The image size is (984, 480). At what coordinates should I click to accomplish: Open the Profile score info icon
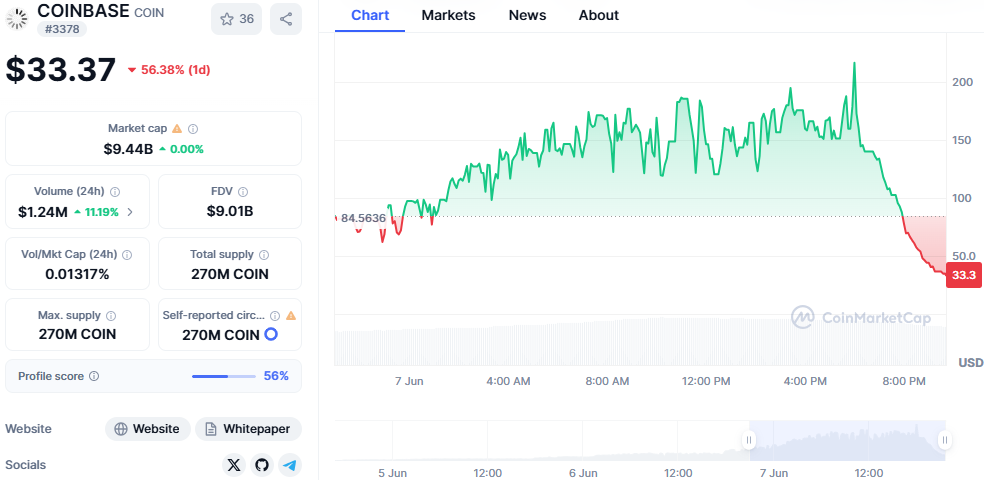[x=94, y=376]
